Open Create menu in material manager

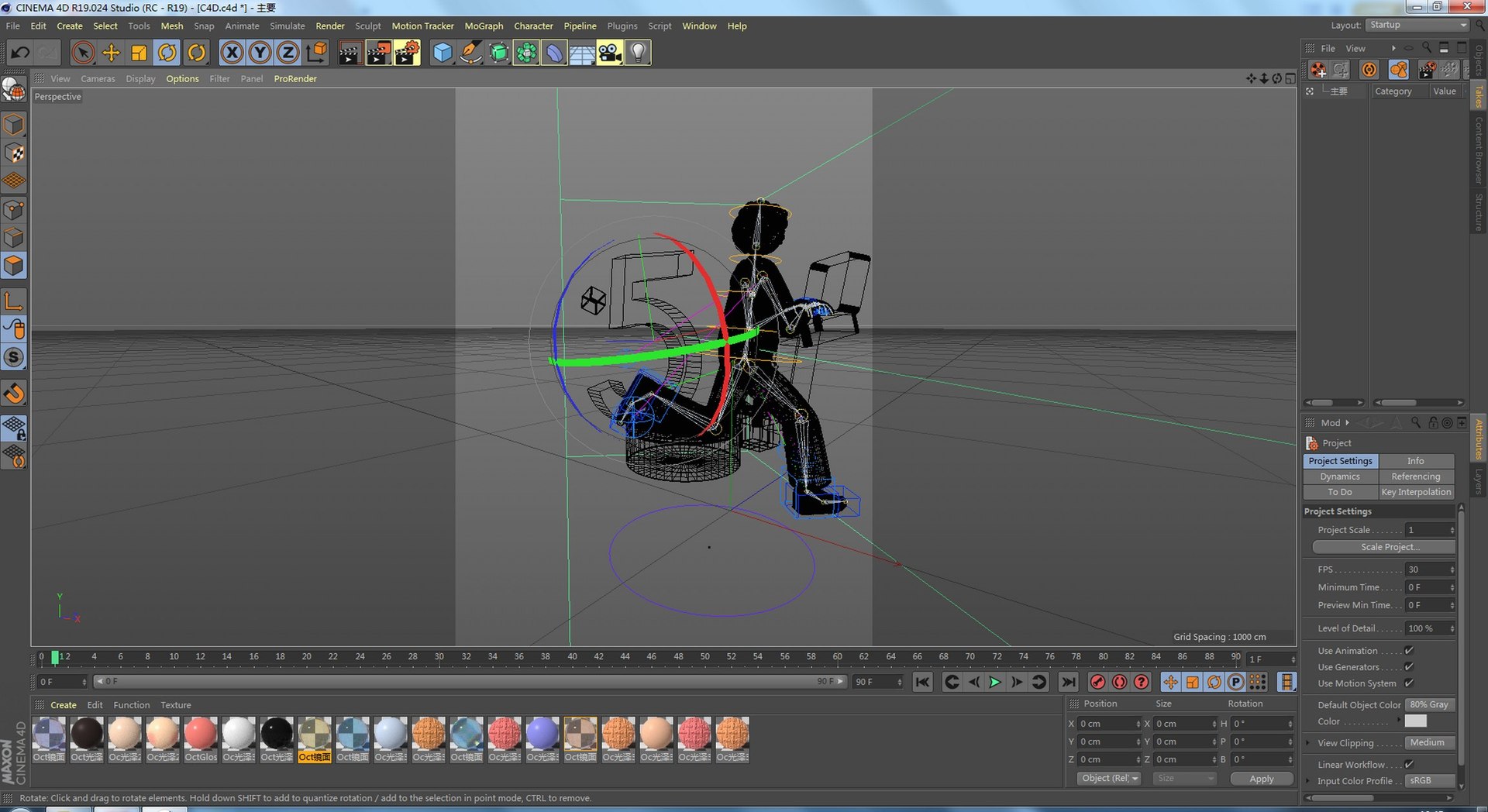point(64,705)
